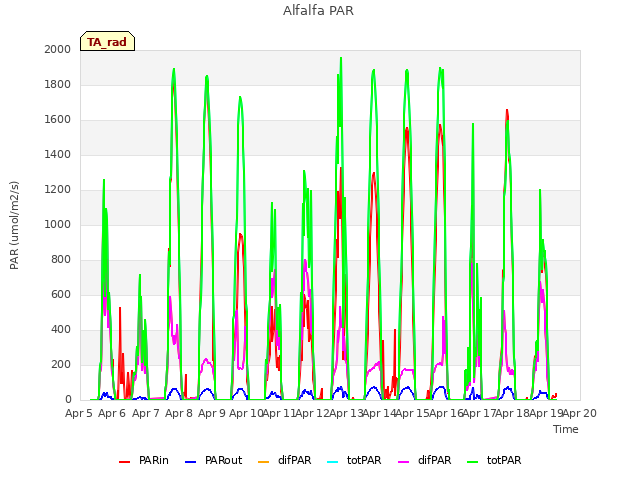This screenshot has height=480, width=640.
Task: Click the Apr 7 x-axis date label
Action: coord(146,413)
